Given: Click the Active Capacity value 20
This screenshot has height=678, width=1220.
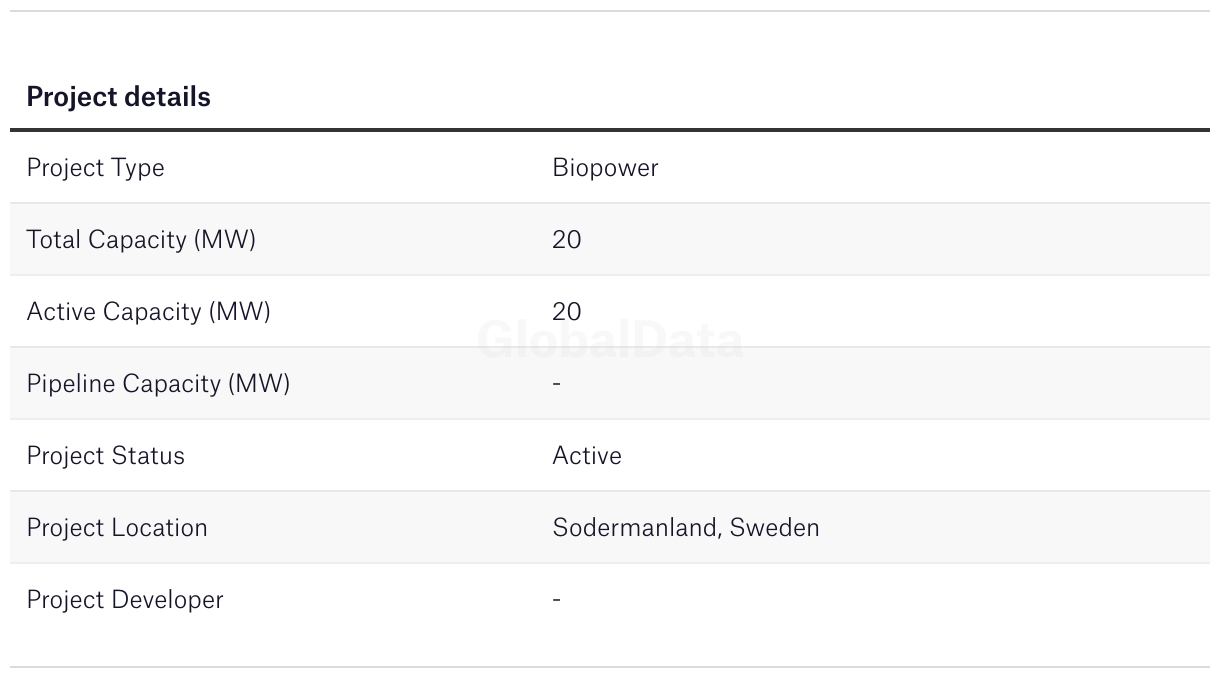Looking at the screenshot, I should [566, 312].
